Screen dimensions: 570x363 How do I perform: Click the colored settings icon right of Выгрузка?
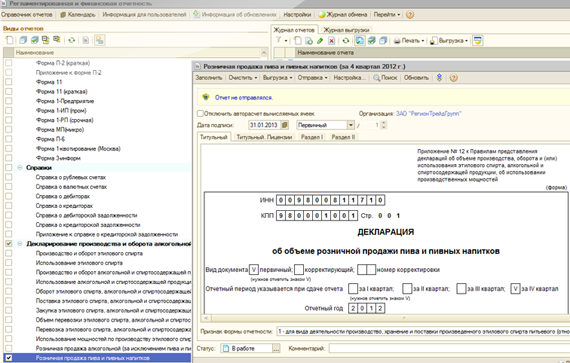(478, 40)
